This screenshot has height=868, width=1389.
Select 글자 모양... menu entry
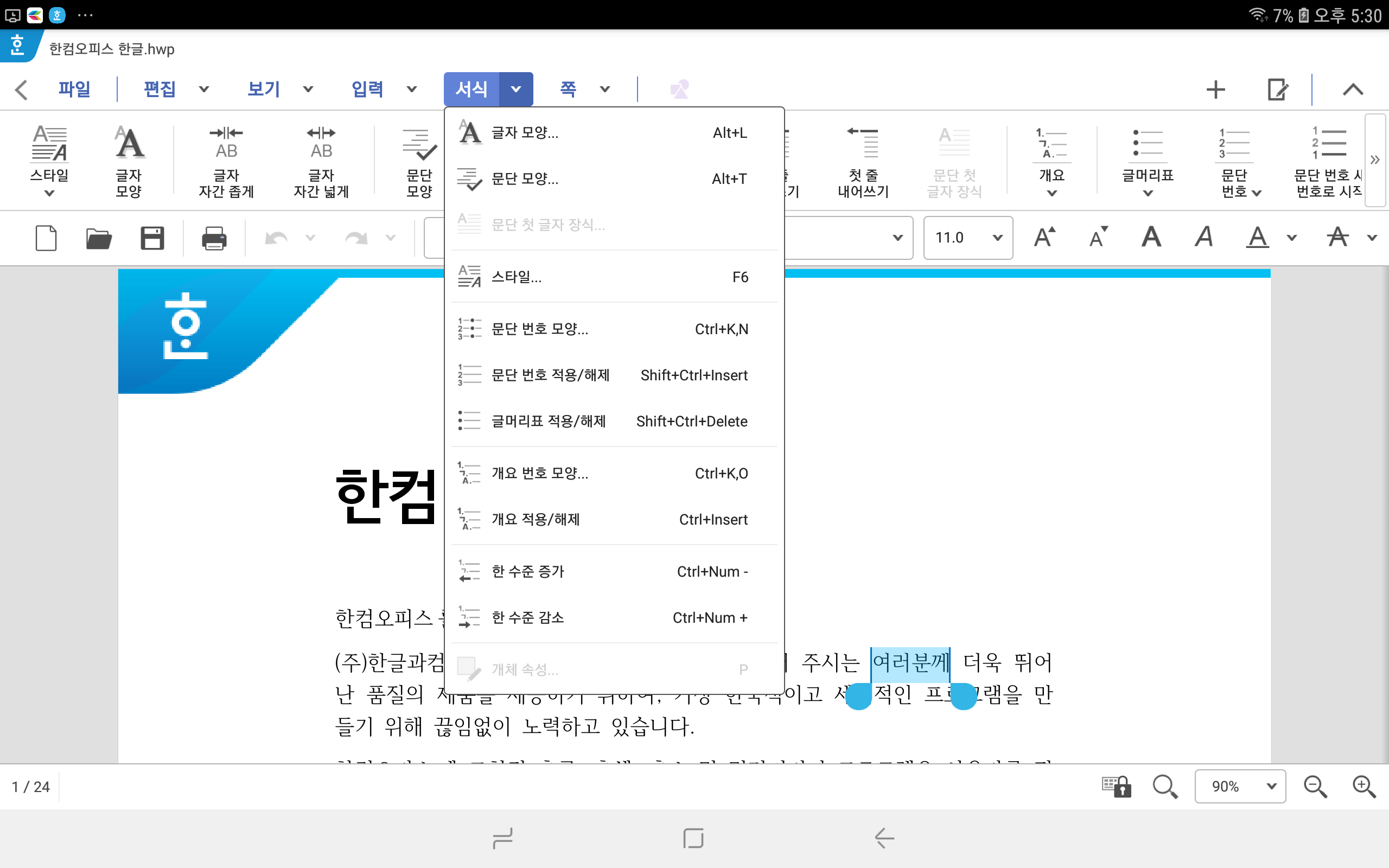coord(614,132)
